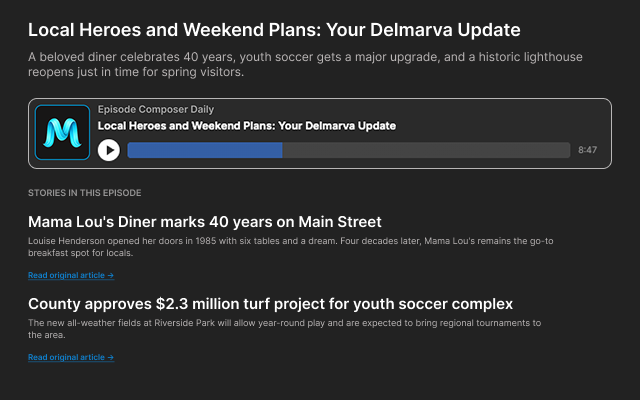Open the Episode Composer Daily show name
Viewport: 640px width, 400px height.
(x=155, y=109)
